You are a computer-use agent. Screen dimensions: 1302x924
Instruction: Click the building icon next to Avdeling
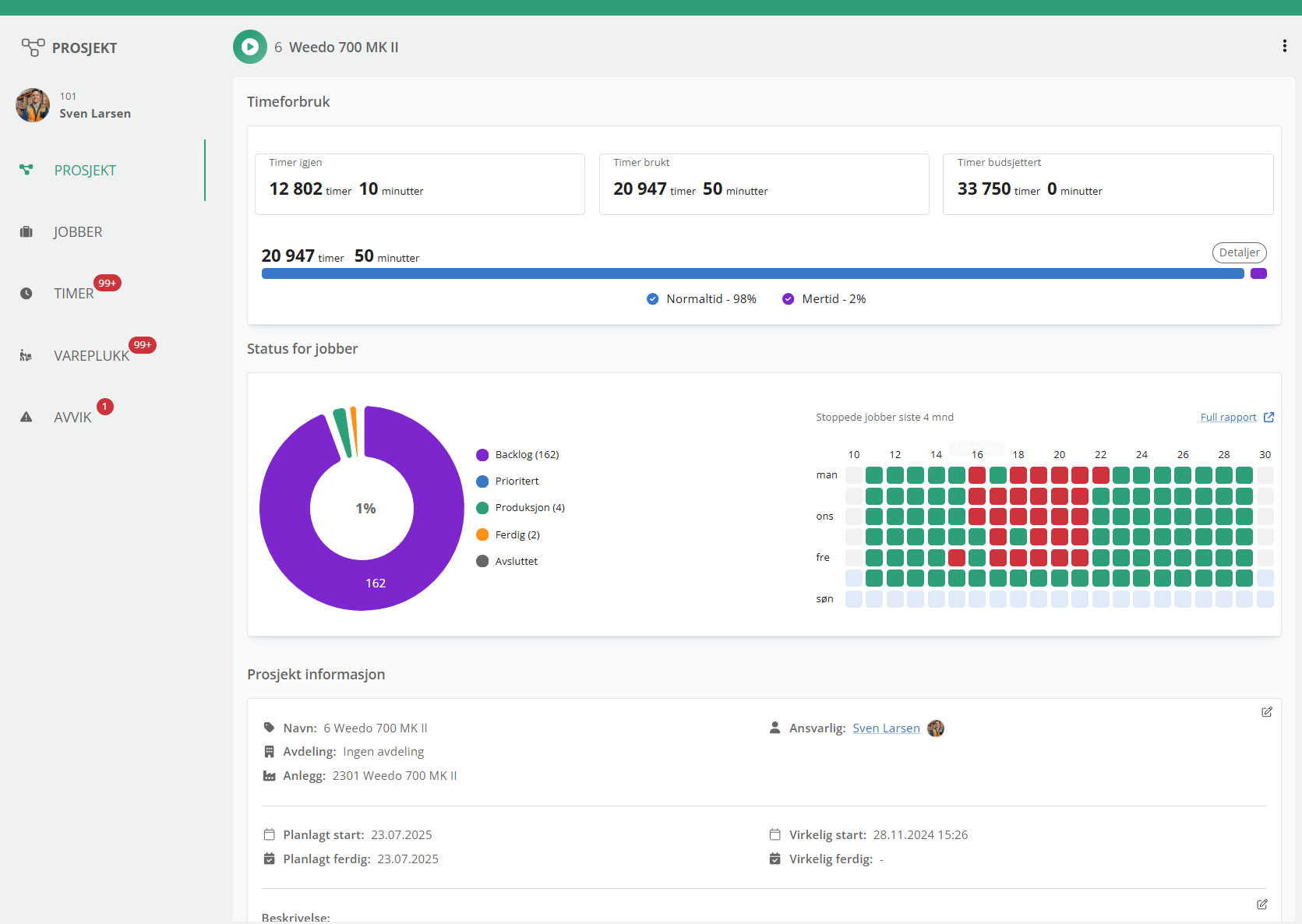(x=270, y=752)
